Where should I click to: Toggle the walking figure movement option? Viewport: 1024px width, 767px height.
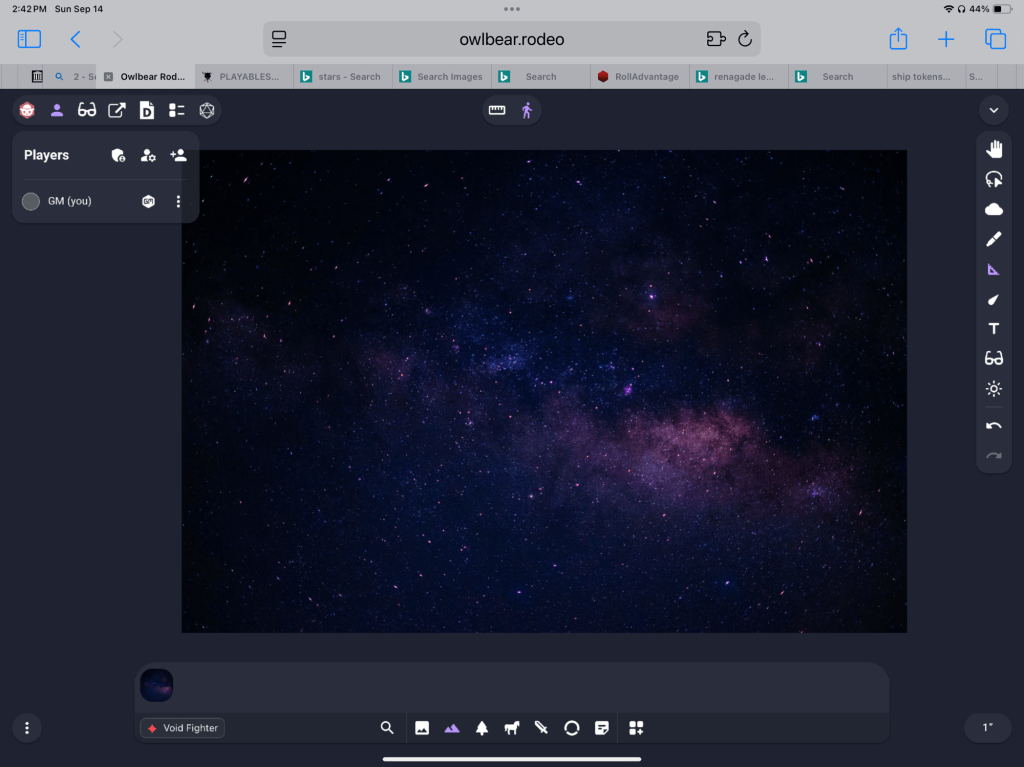point(527,110)
